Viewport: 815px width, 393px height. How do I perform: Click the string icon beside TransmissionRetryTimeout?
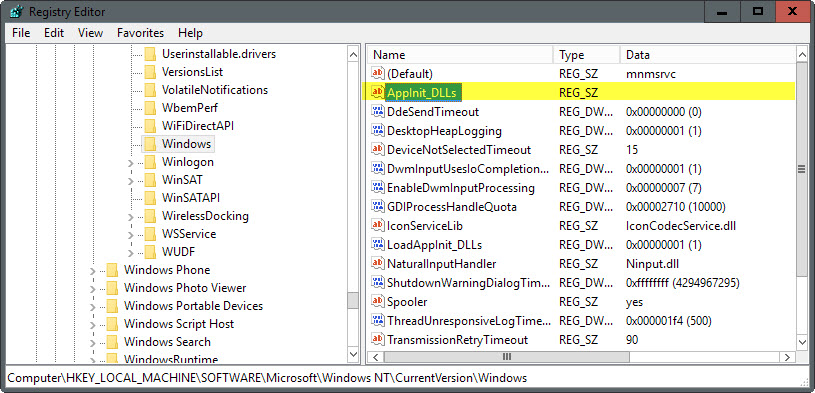click(377, 339)
